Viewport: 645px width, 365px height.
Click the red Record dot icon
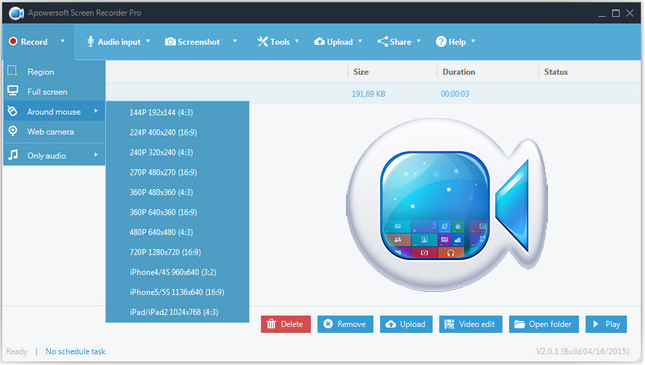pos(13,41)
